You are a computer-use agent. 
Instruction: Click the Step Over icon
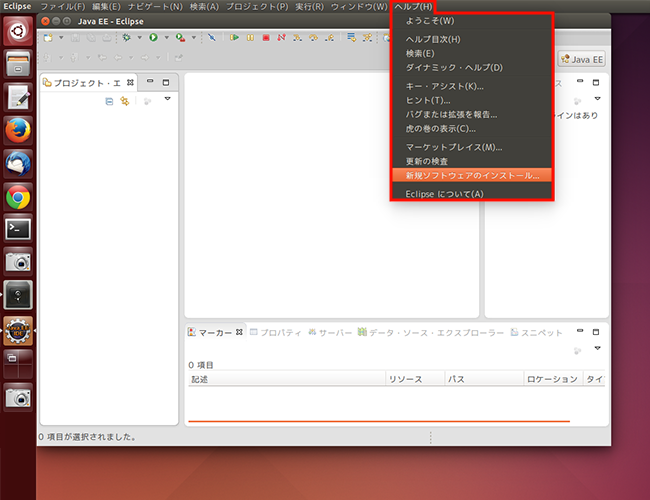(313, 38)
